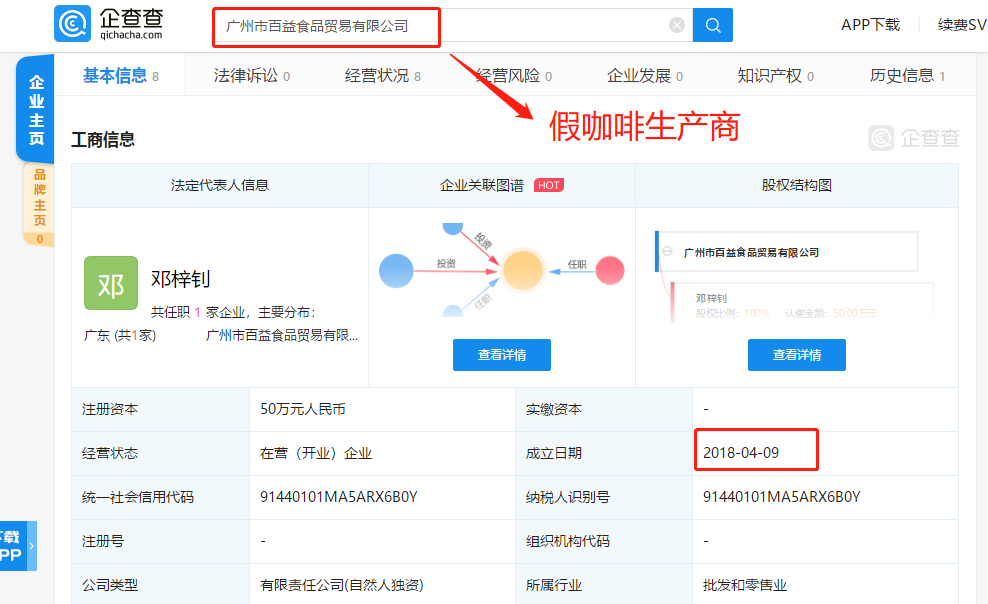Click the 股权结构图 header
988x604 pixels.
coord(796,185)
